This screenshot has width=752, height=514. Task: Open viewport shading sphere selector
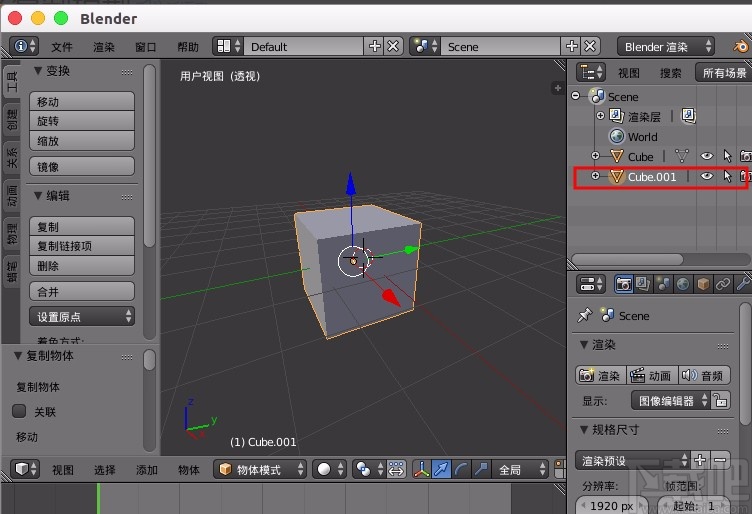point(329,469)
